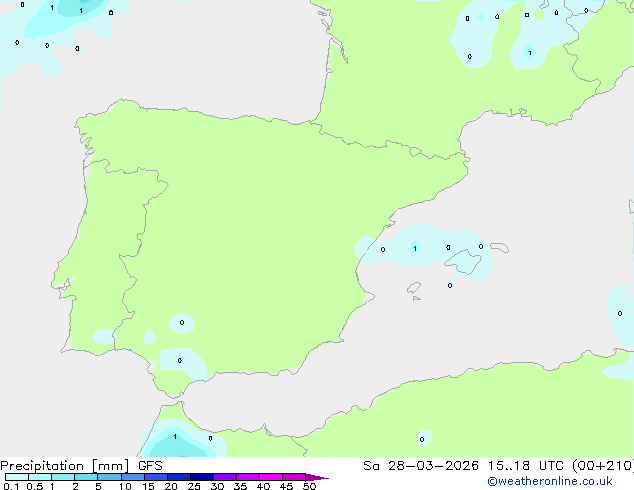The image size is (634, 490).
Task: Select the 35–40 mm violet swatch
Action: [248, 477]
